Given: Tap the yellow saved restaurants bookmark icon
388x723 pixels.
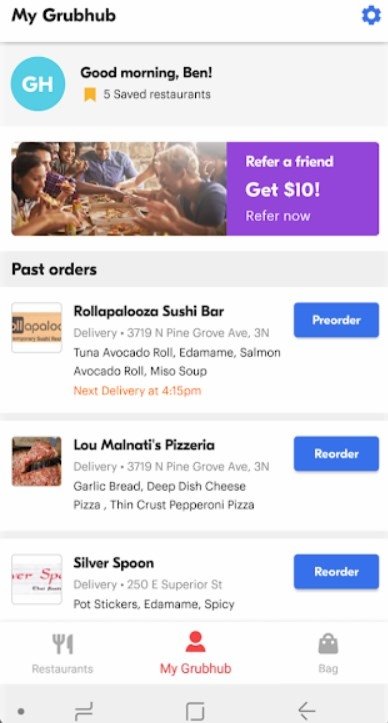Looking at the screenshot, I should 90,95.
